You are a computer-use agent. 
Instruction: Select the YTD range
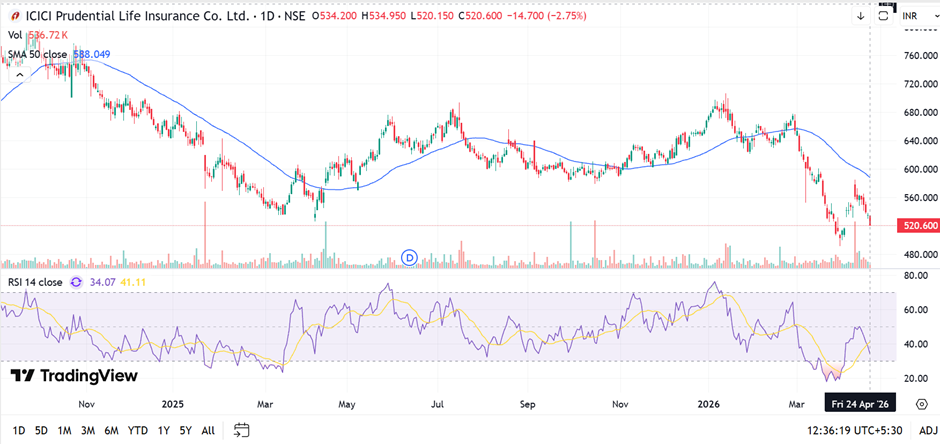point(137,430)
